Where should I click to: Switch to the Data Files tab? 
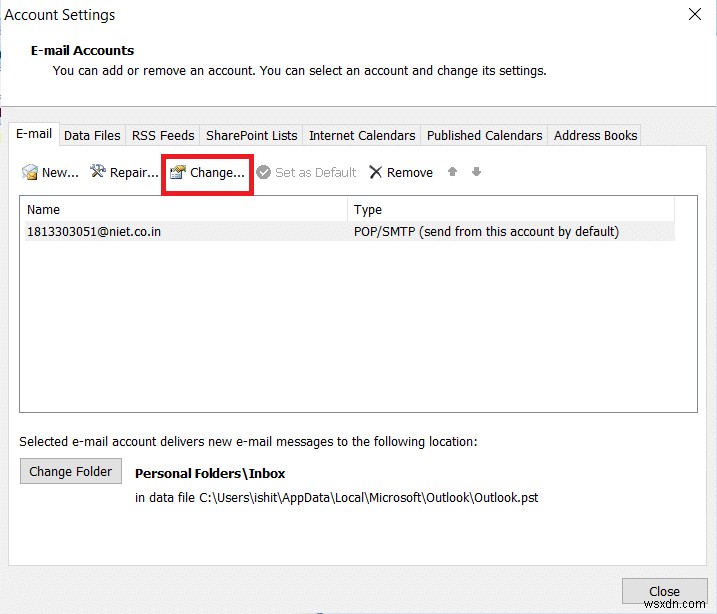tap(92, 136)
